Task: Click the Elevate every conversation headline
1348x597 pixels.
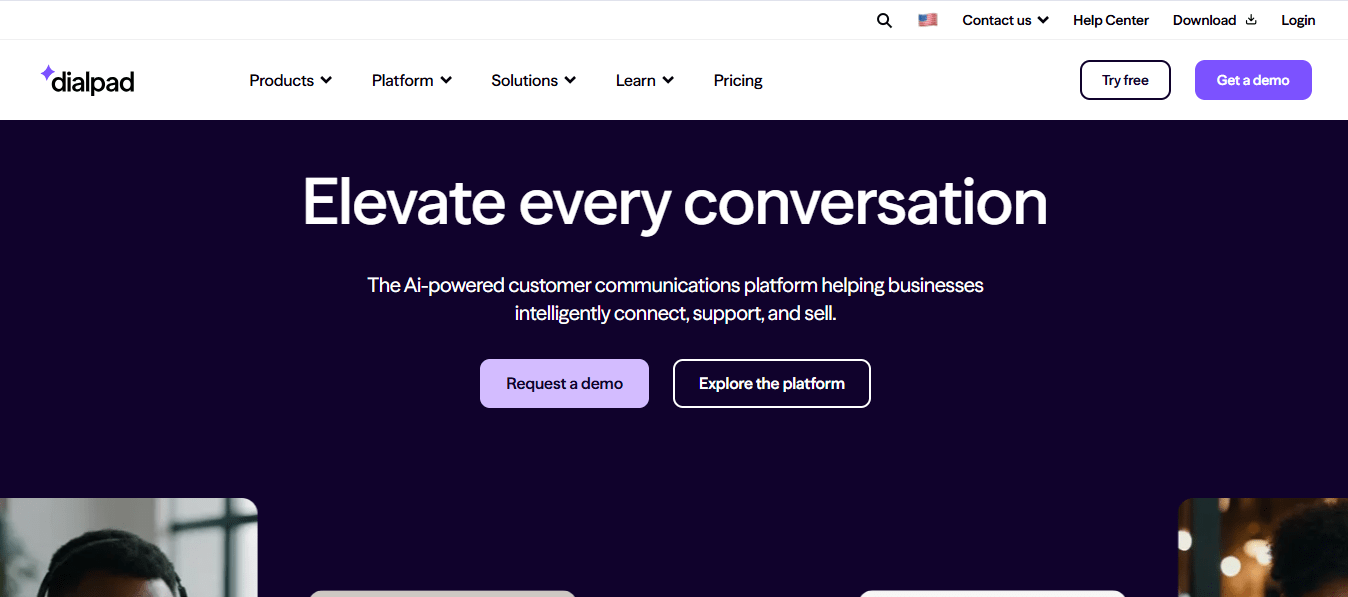Action: [675, 203]
